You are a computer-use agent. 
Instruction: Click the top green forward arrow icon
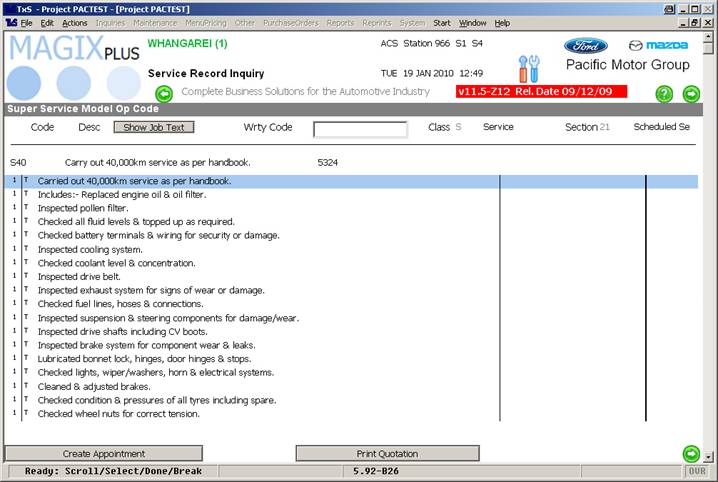pyautogui.click(x=691, y=94)
